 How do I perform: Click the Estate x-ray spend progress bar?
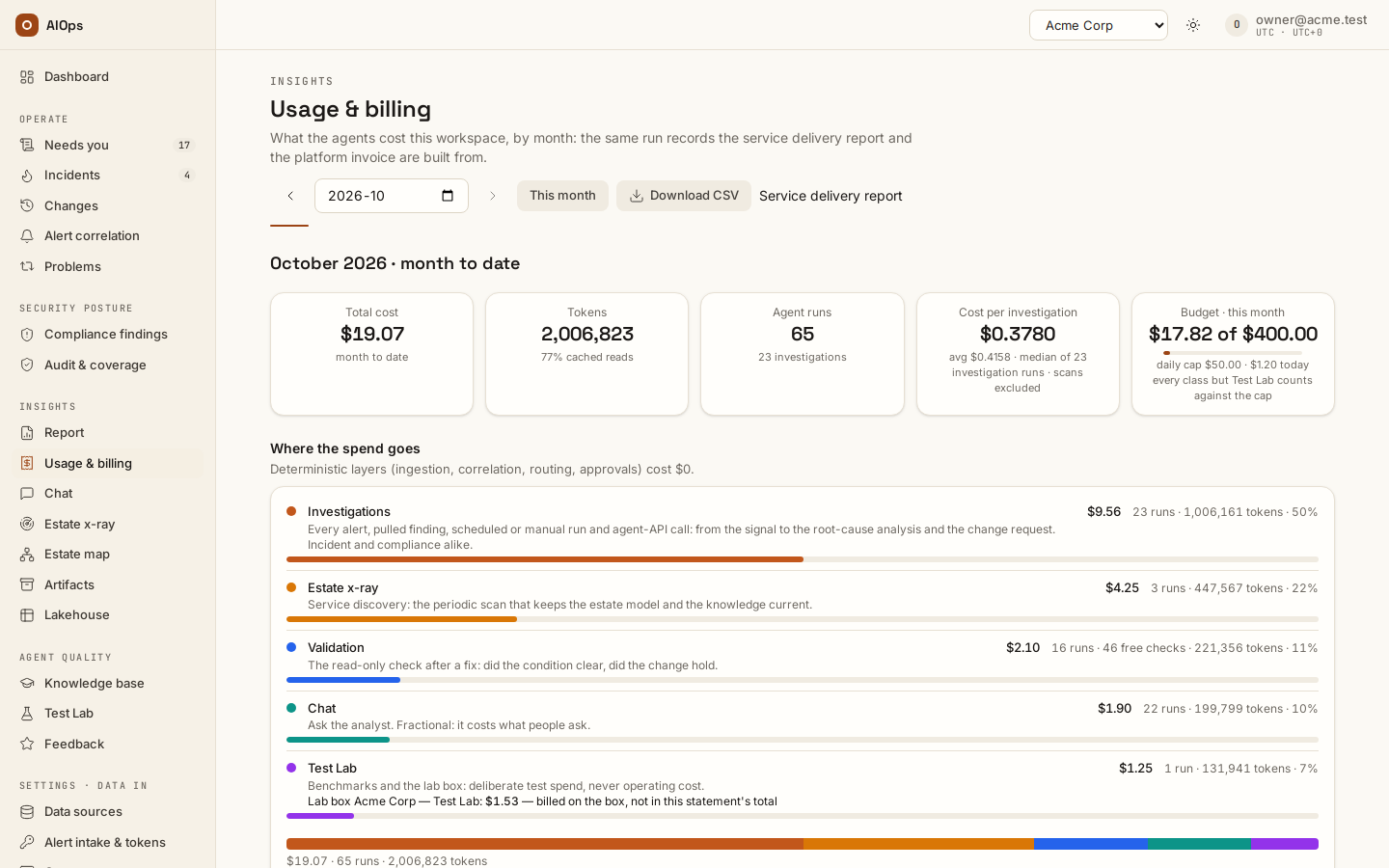click(x=803, y=619)
